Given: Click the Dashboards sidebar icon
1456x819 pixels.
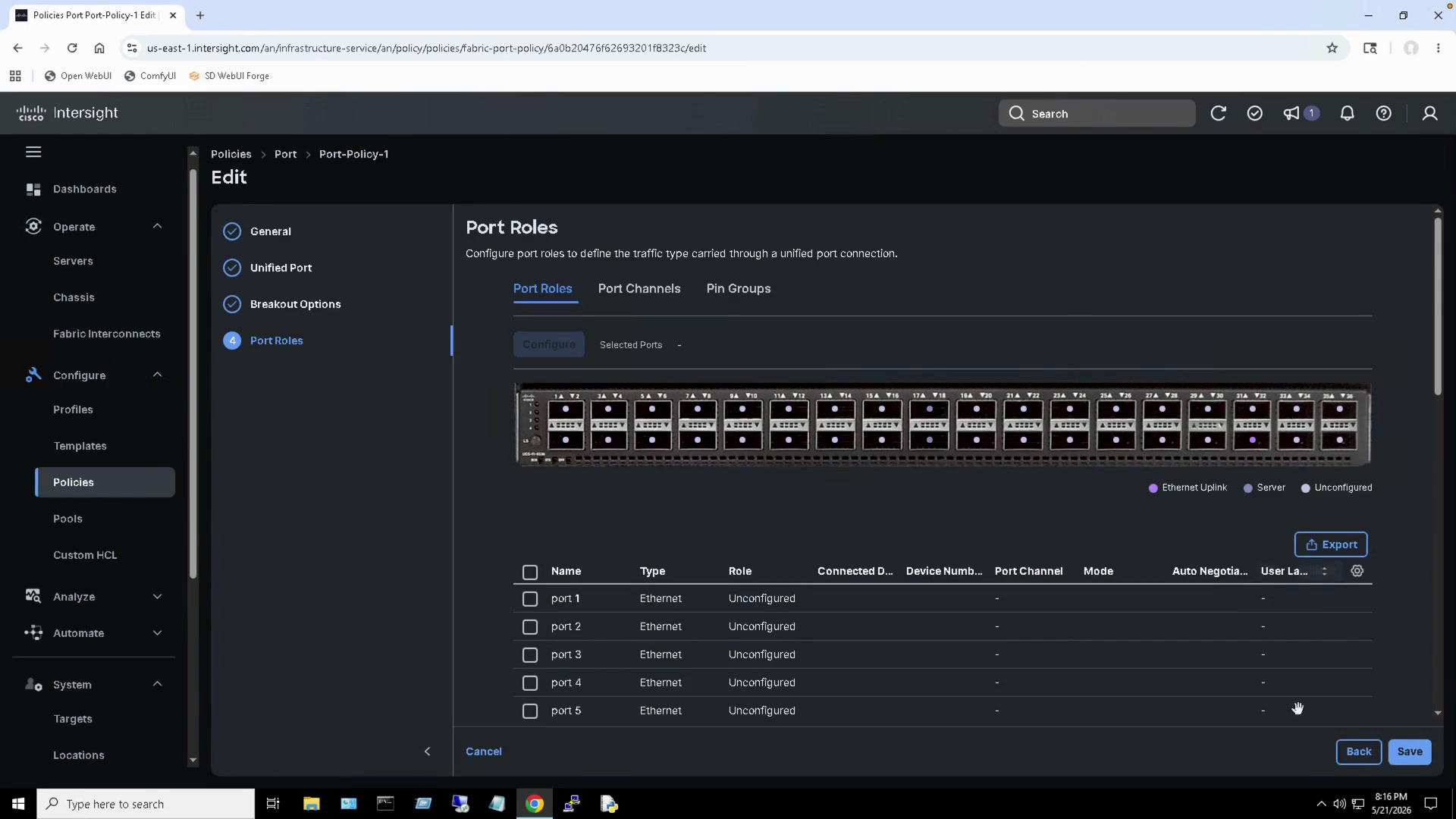Looking at the screenshot, I should [x=33, y=189].
